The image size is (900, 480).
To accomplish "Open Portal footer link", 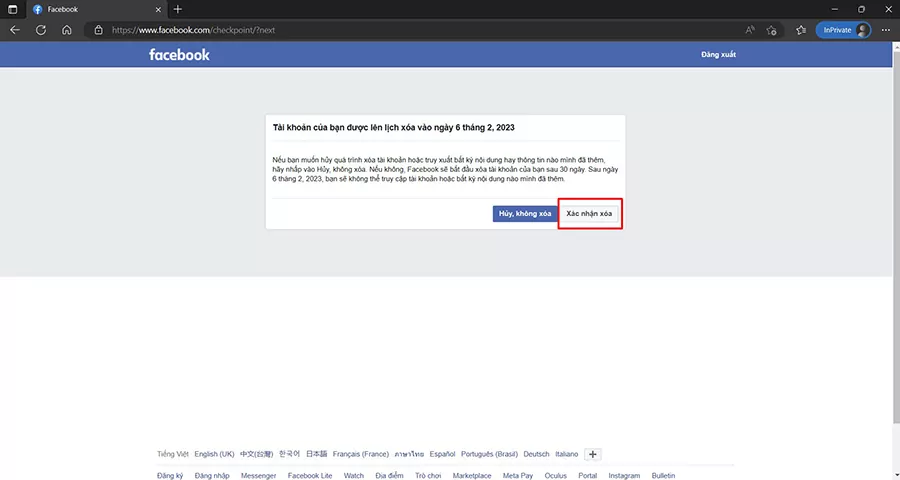I will pyautogui.click(x=587, y=475).
